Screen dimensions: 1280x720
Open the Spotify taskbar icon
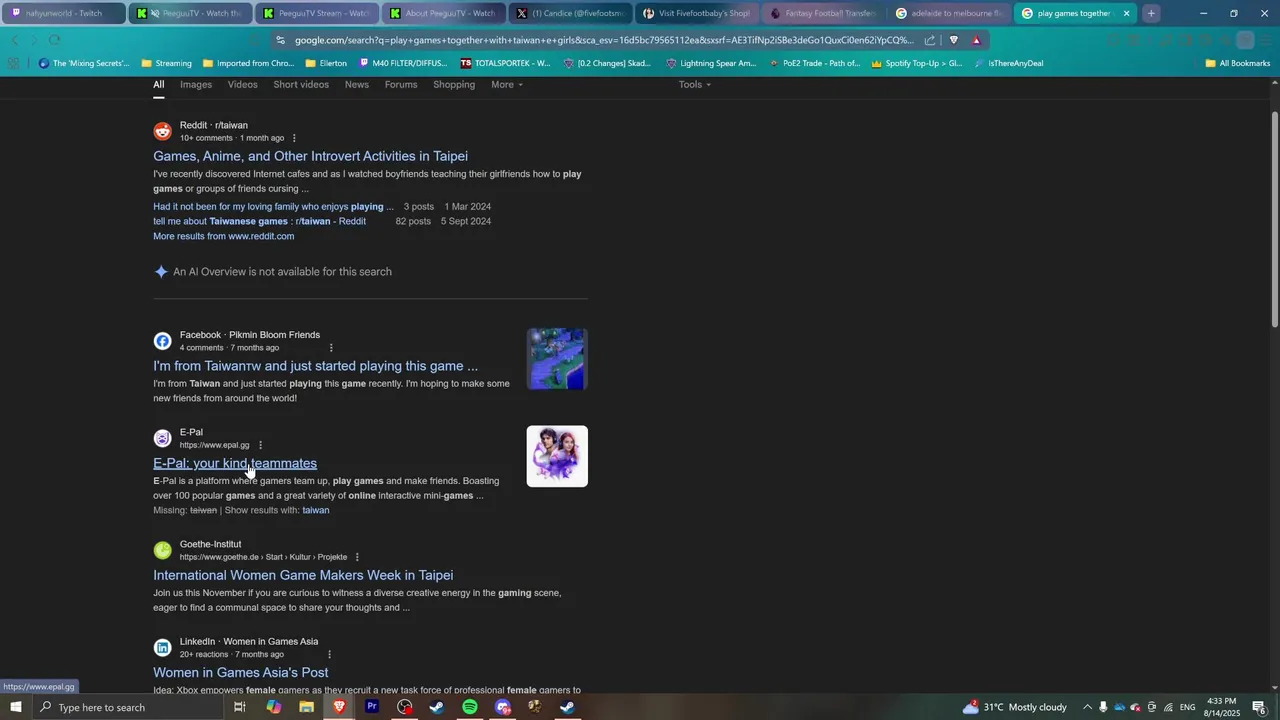470,707
